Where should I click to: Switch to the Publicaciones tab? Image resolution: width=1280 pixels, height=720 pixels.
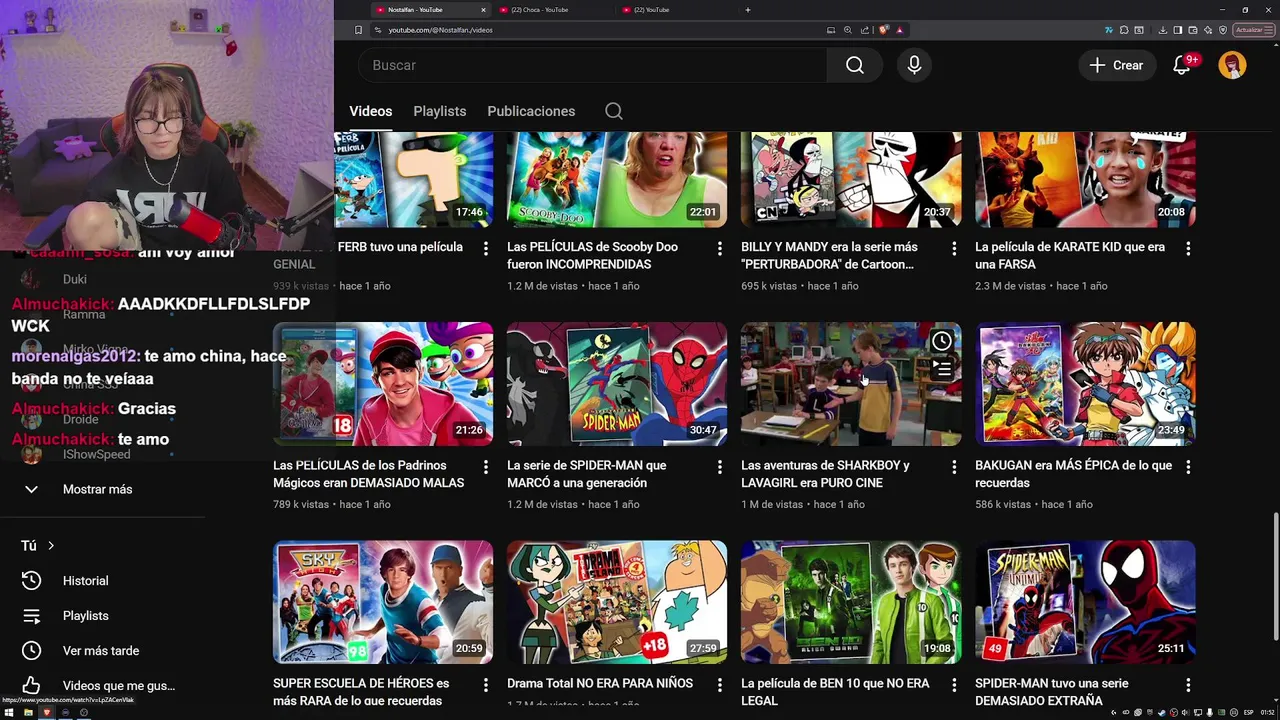531,111
